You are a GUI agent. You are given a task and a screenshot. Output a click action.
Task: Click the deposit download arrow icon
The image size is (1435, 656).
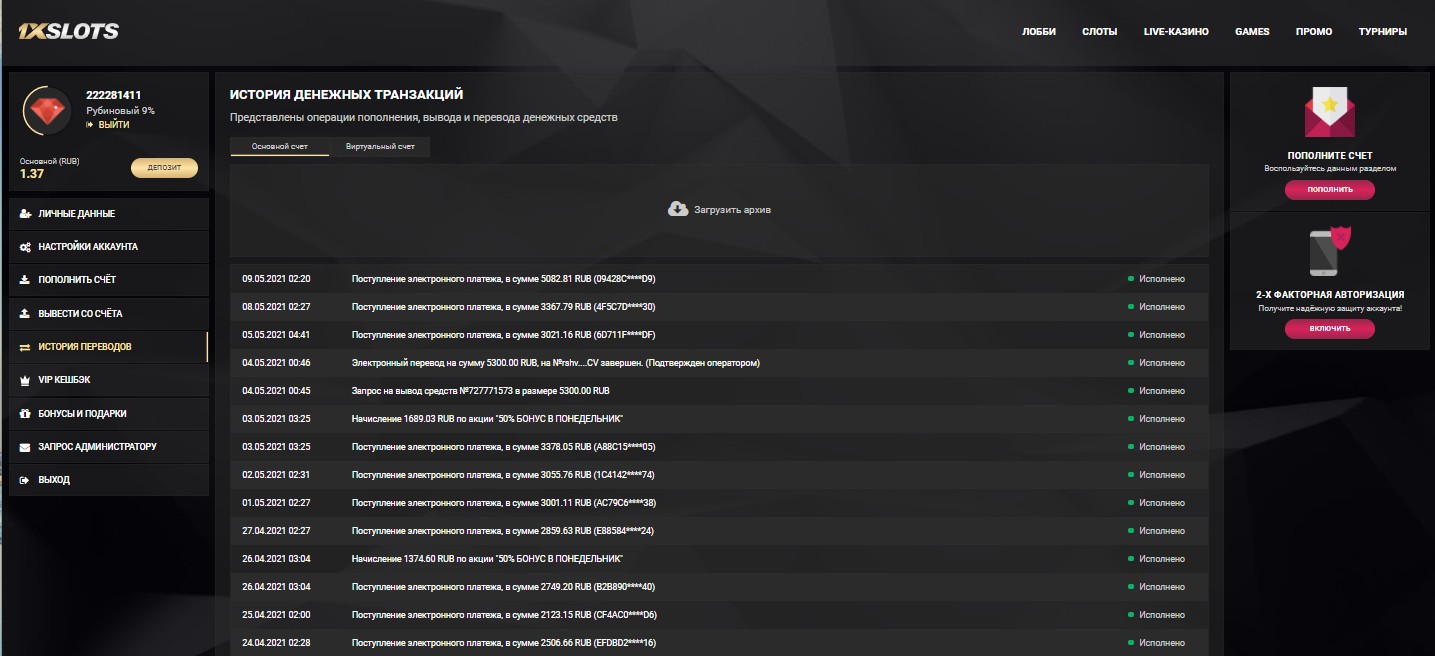25,280
